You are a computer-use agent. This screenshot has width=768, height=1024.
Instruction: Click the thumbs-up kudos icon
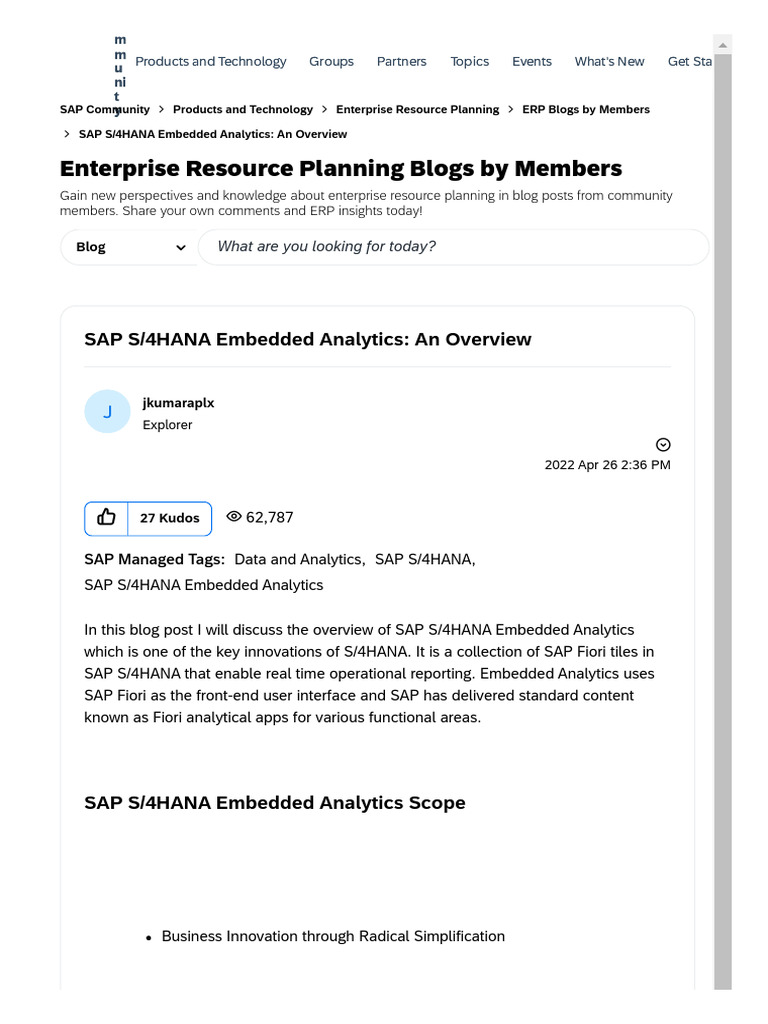pos(107,518)
